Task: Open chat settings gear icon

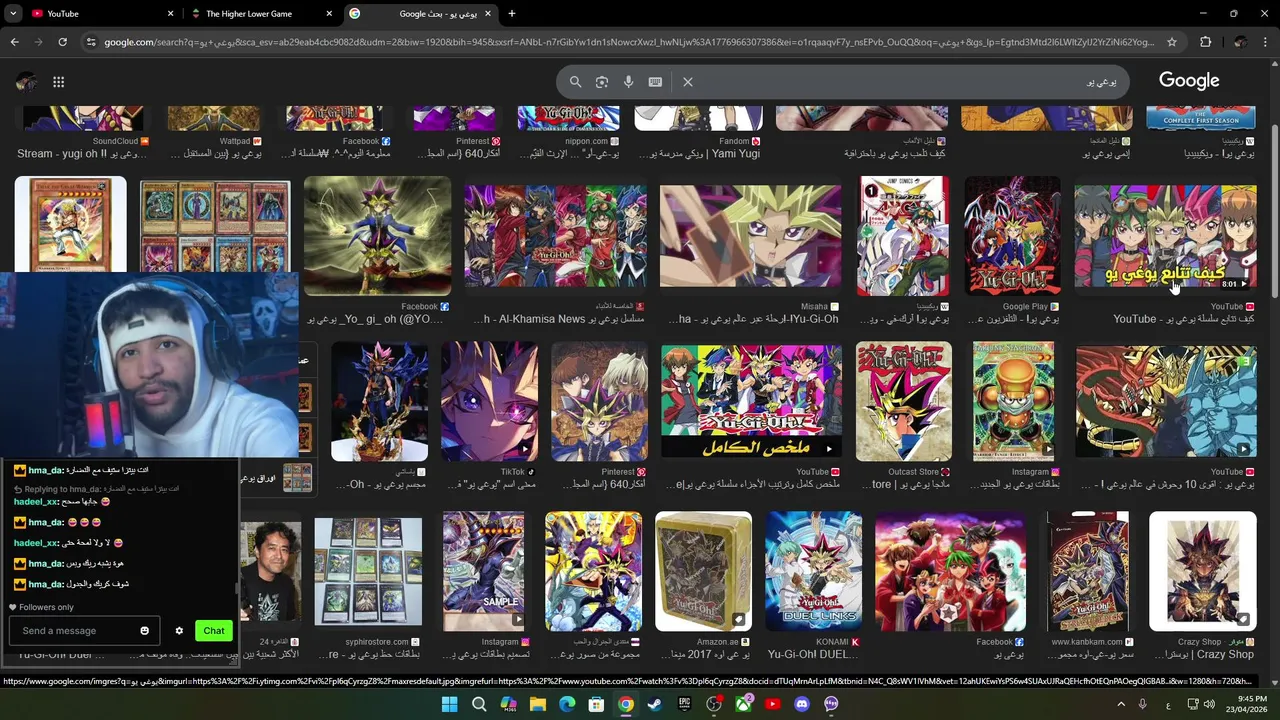Action: [x=179, y=631]
